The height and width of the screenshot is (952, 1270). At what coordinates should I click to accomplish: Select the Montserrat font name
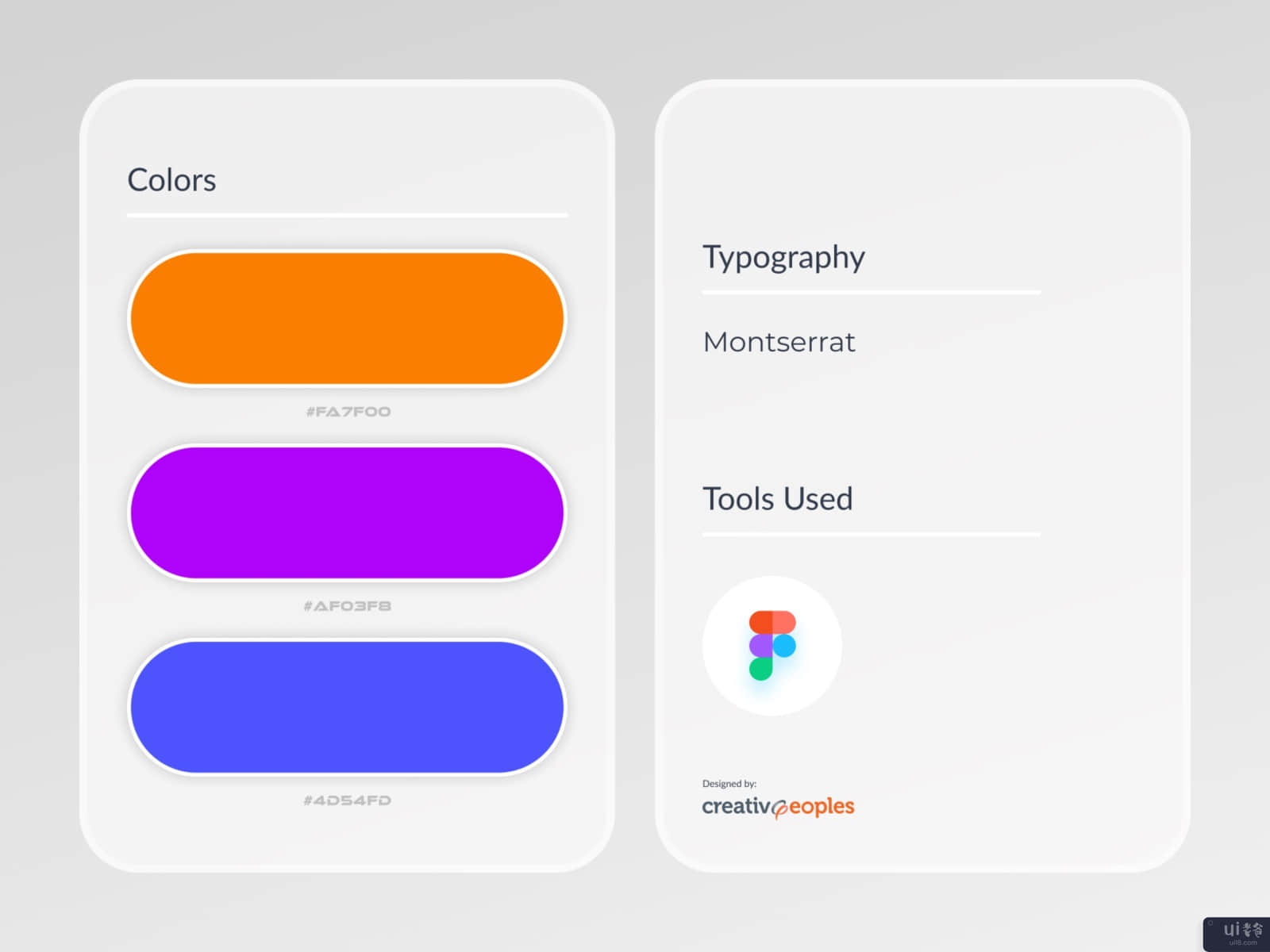click(x=779, y=342)
